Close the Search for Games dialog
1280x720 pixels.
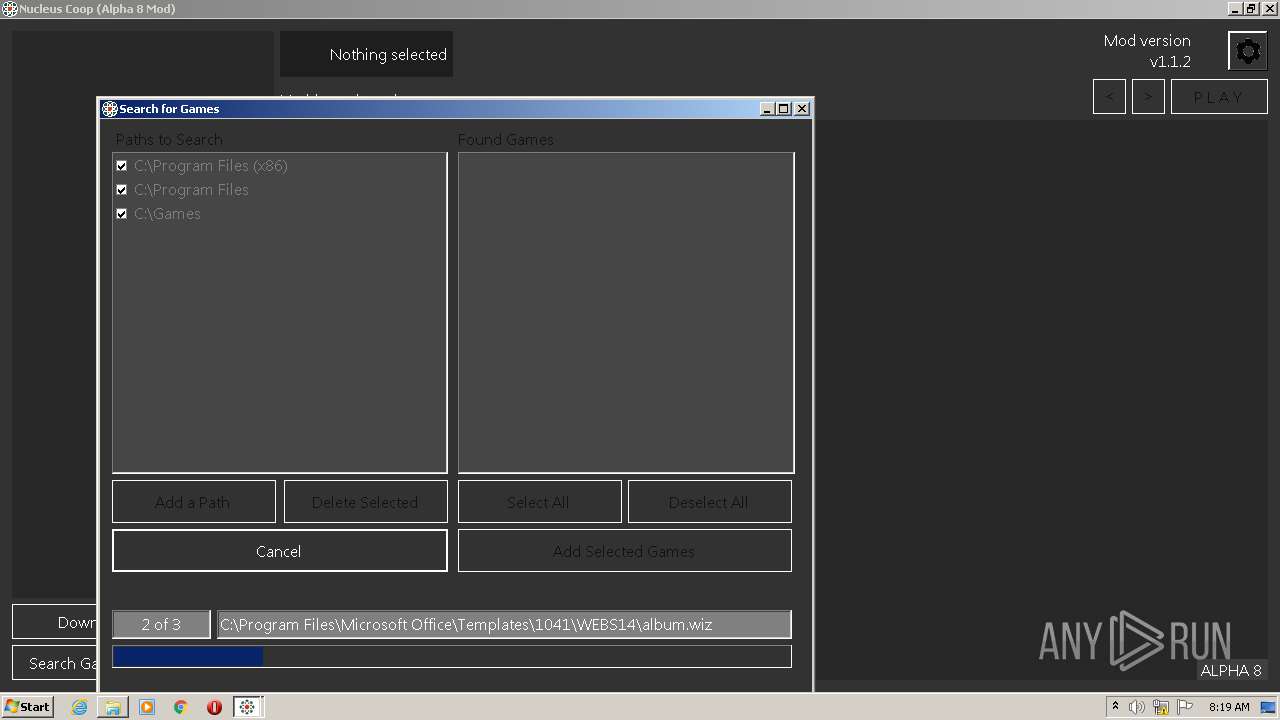coord(802,109)
